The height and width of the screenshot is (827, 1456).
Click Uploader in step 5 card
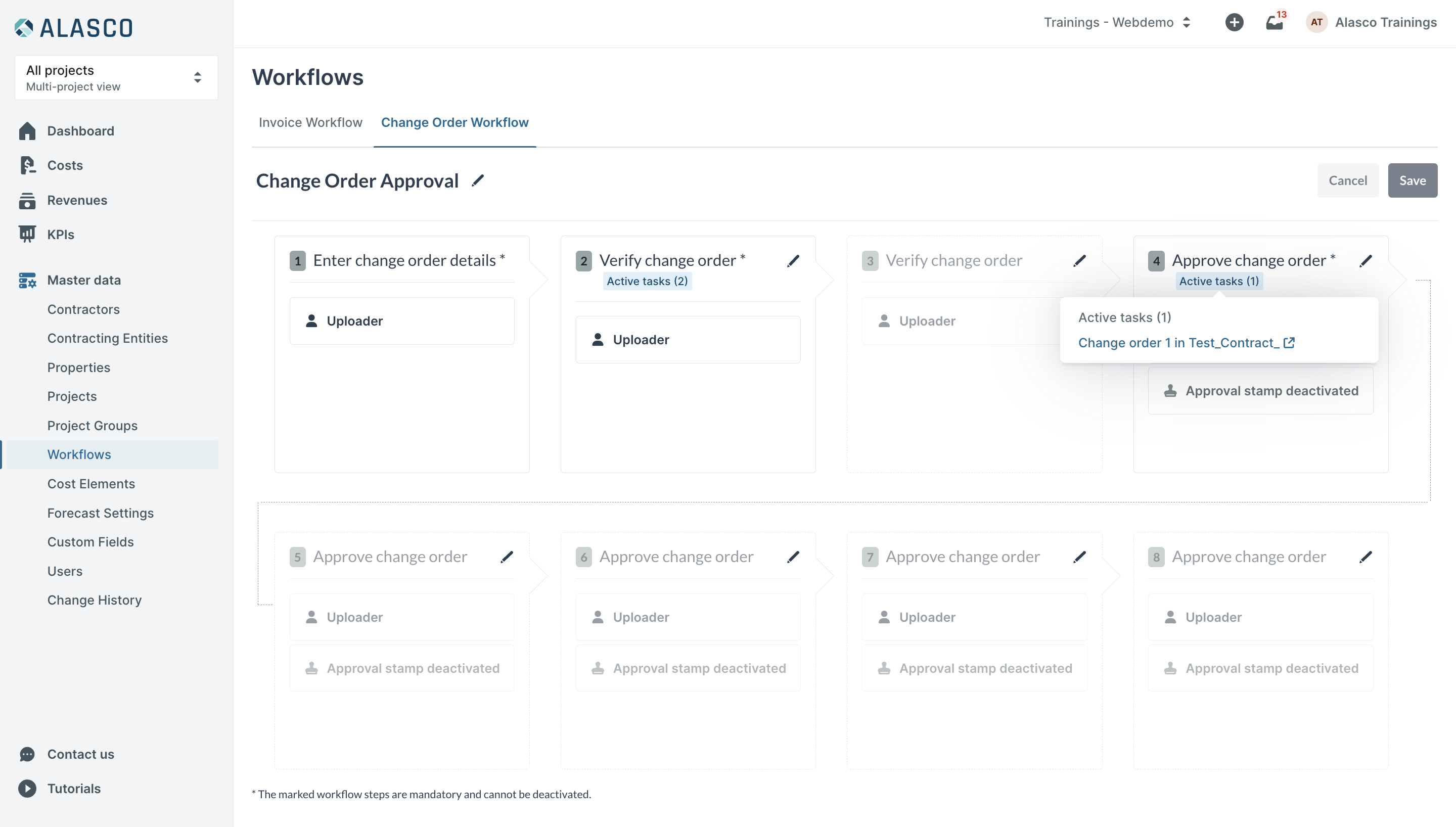click(x=402, y=617)
